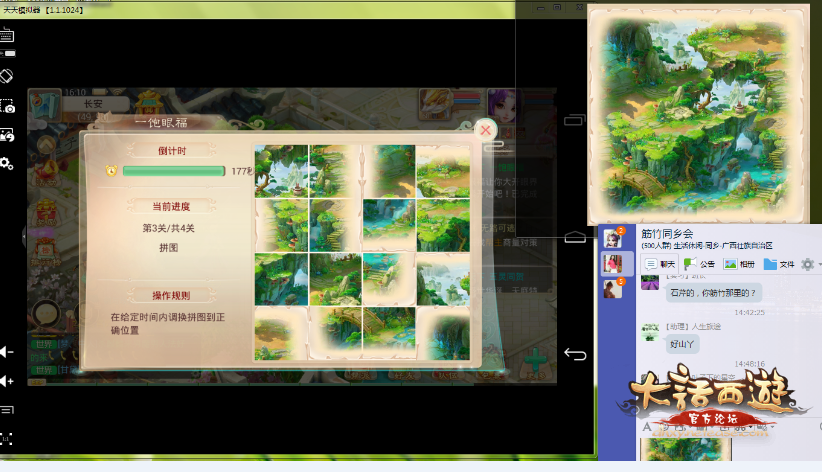This screenshot has width=822, height=472.
Task: Click the image share icon below screenshot icon
Action: [x=7, y=135]
